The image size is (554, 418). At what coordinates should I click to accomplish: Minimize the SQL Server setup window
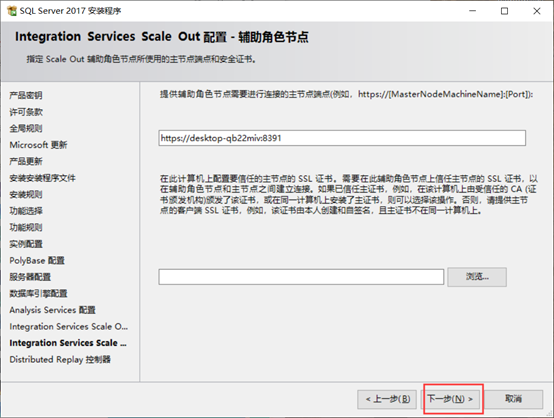click(472, 11)
